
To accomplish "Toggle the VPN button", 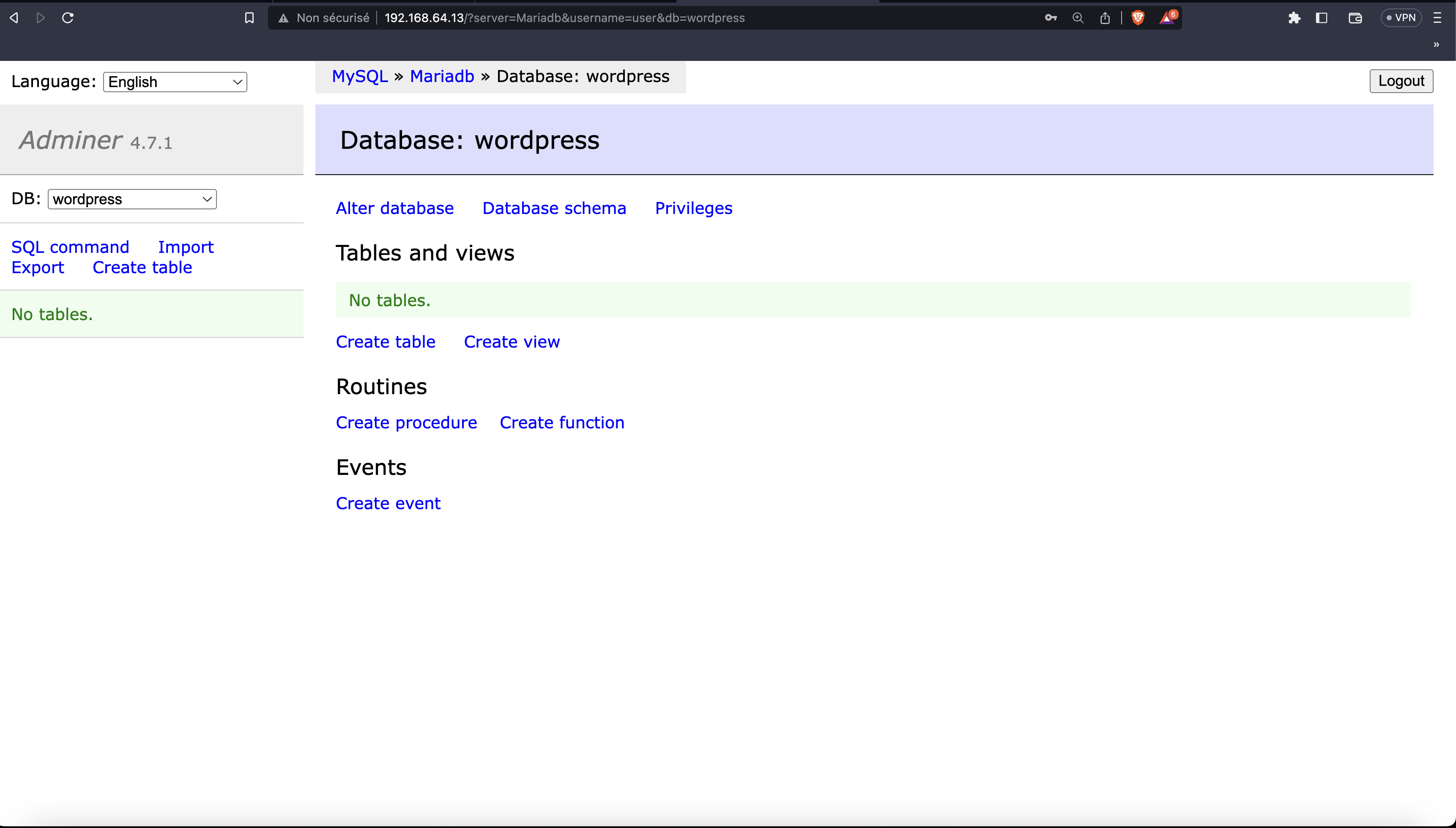I will pyautogui.click(x=1401, y=18).
